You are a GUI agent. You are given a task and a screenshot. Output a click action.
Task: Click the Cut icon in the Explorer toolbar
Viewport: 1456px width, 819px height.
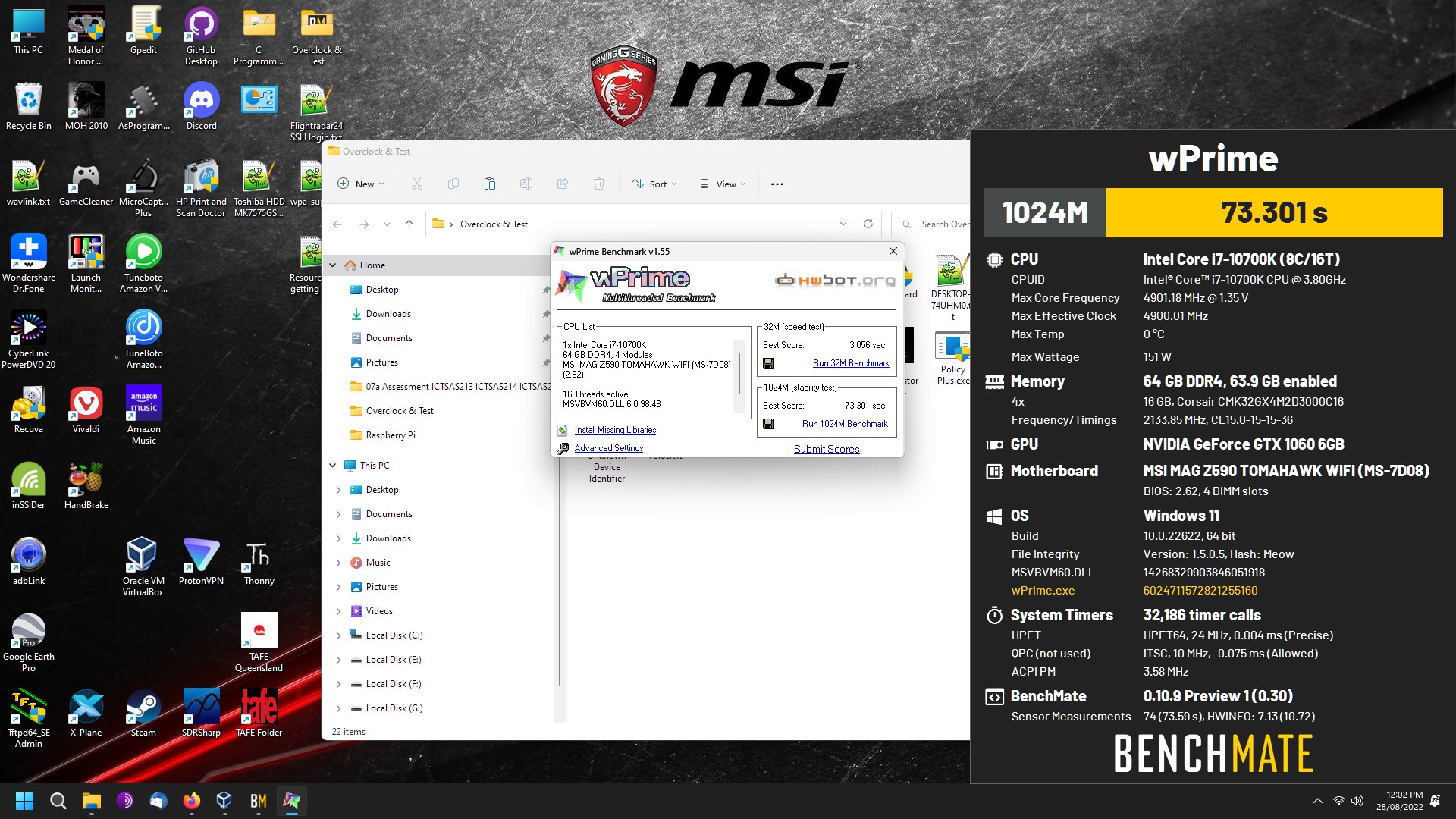[416, 184]
